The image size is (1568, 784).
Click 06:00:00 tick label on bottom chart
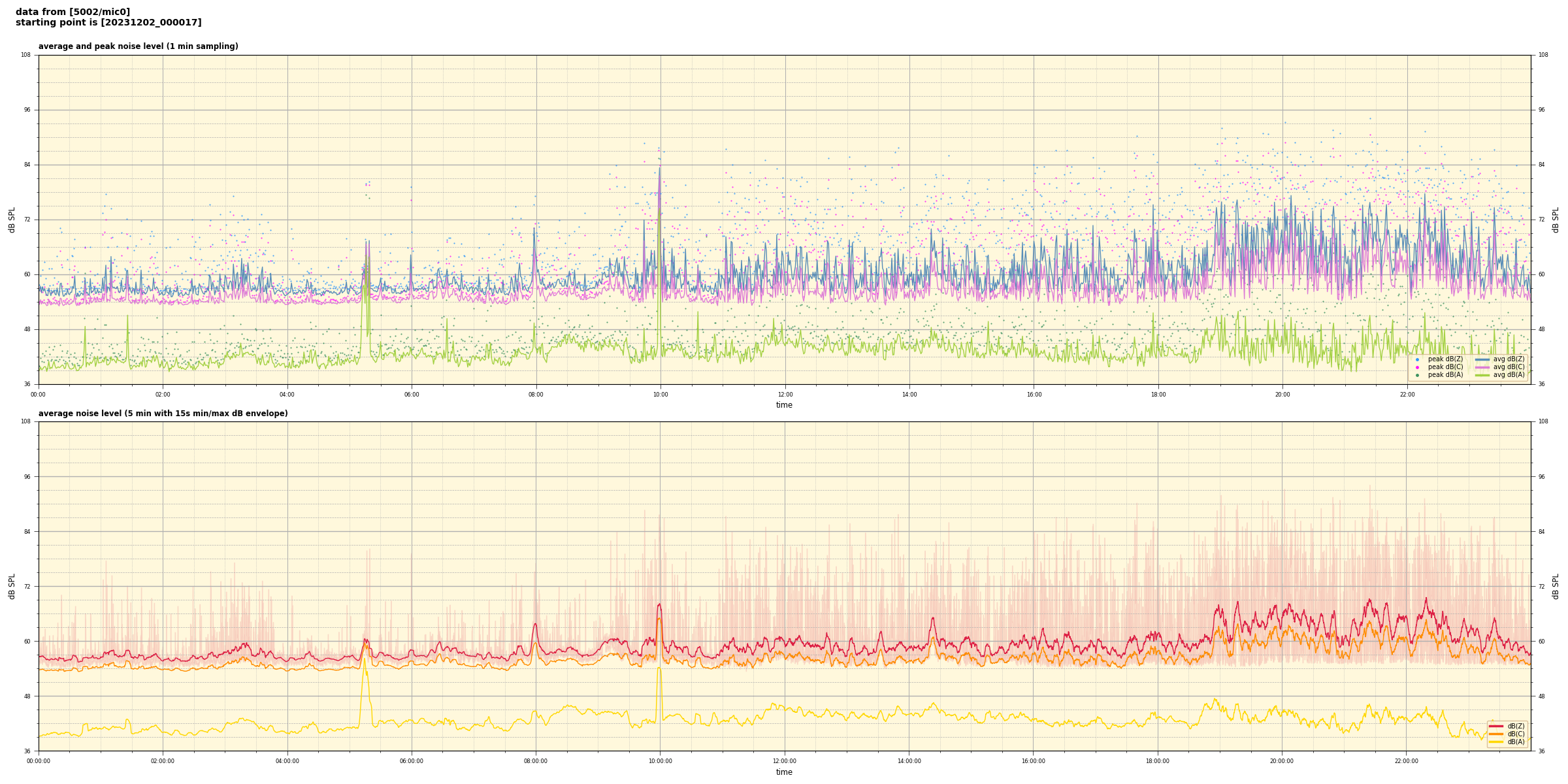click(x=412, y=761)
